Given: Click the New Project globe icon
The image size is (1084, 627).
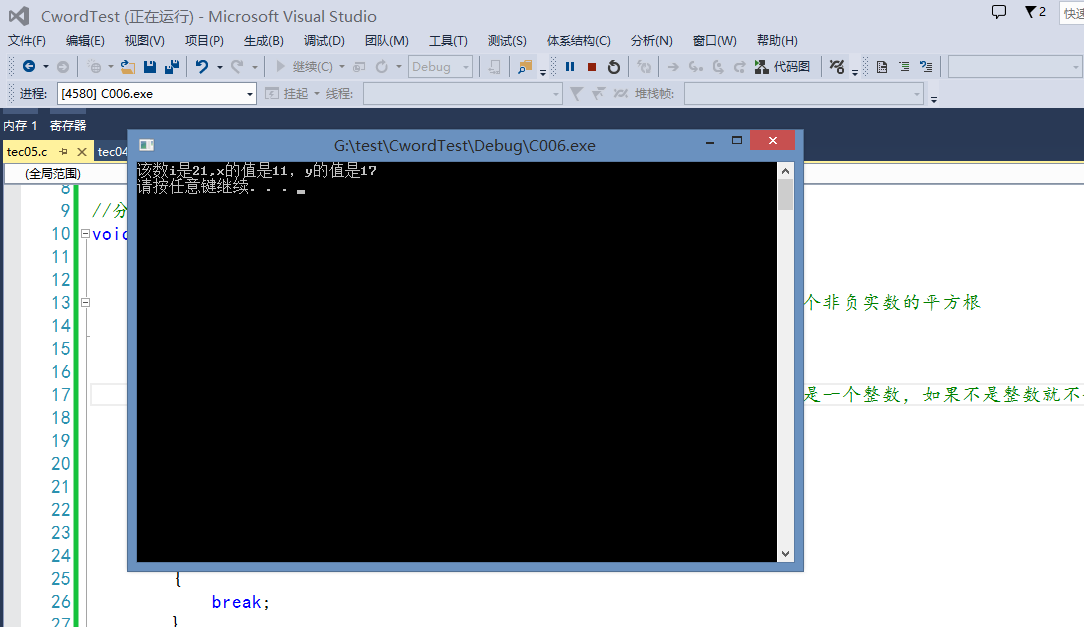Looking at the screenshot, I should pos(95,66).
